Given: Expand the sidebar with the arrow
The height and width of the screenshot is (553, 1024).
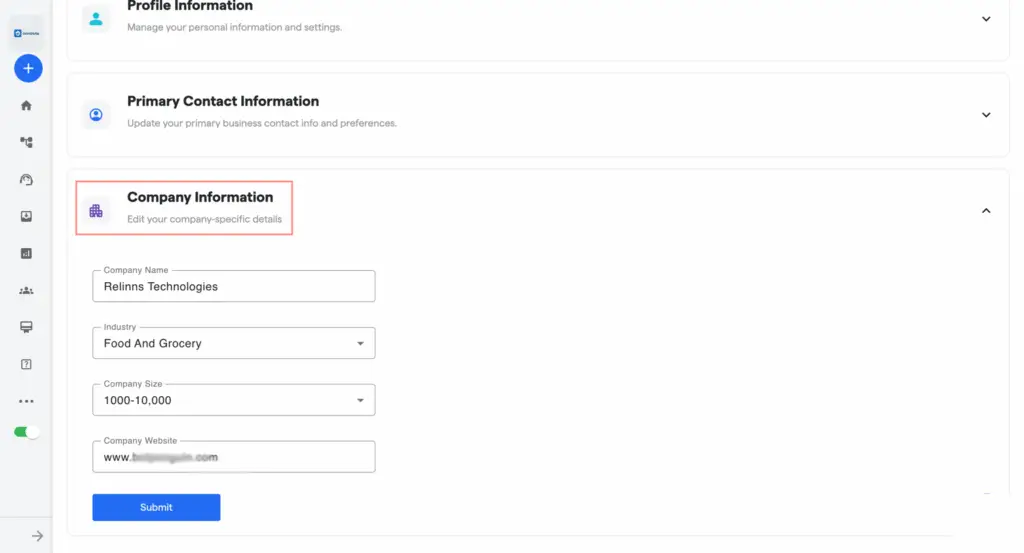Looking at the screenshot, I should click(x=37, y=536).
